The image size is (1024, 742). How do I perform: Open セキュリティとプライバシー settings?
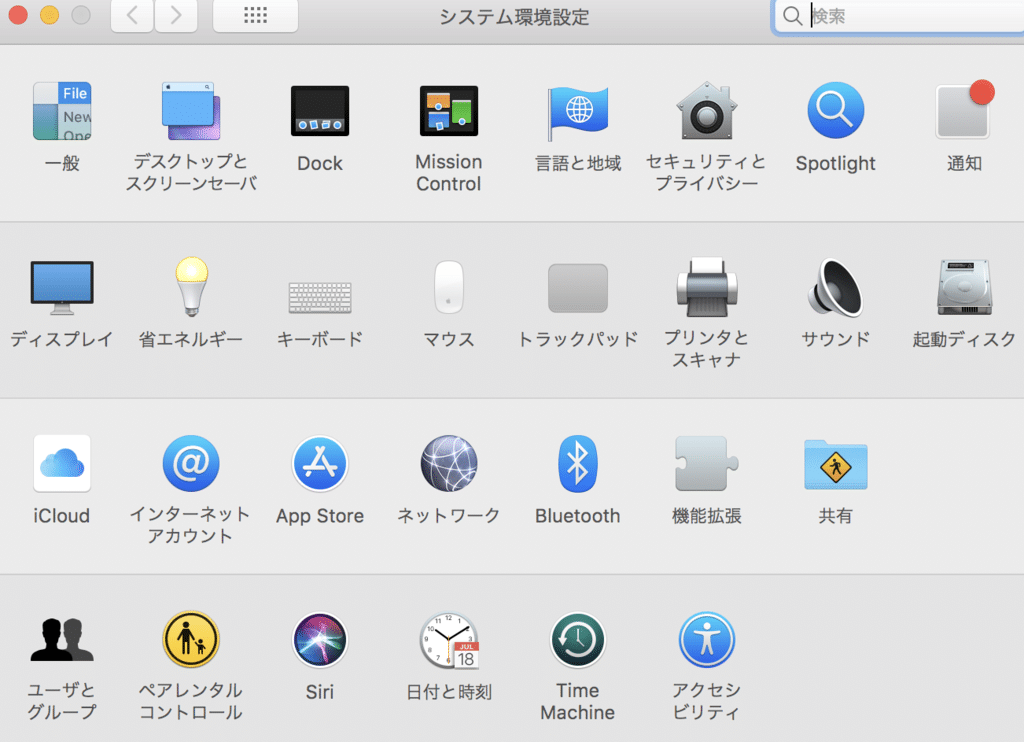(706, 111)
